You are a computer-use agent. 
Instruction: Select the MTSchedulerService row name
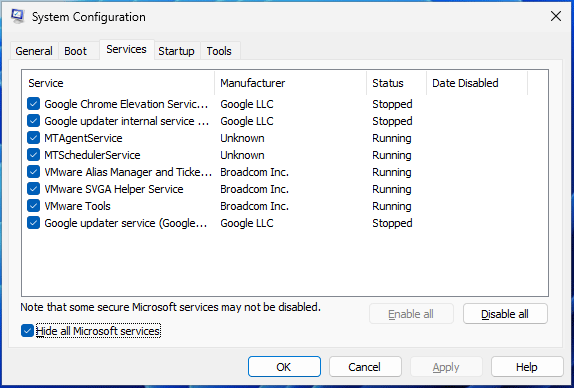[x=92, y=155]
